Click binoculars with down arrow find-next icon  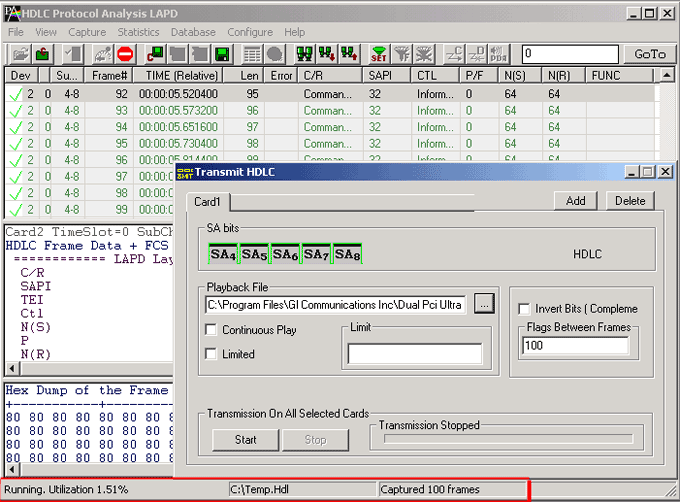click(327, 55)
